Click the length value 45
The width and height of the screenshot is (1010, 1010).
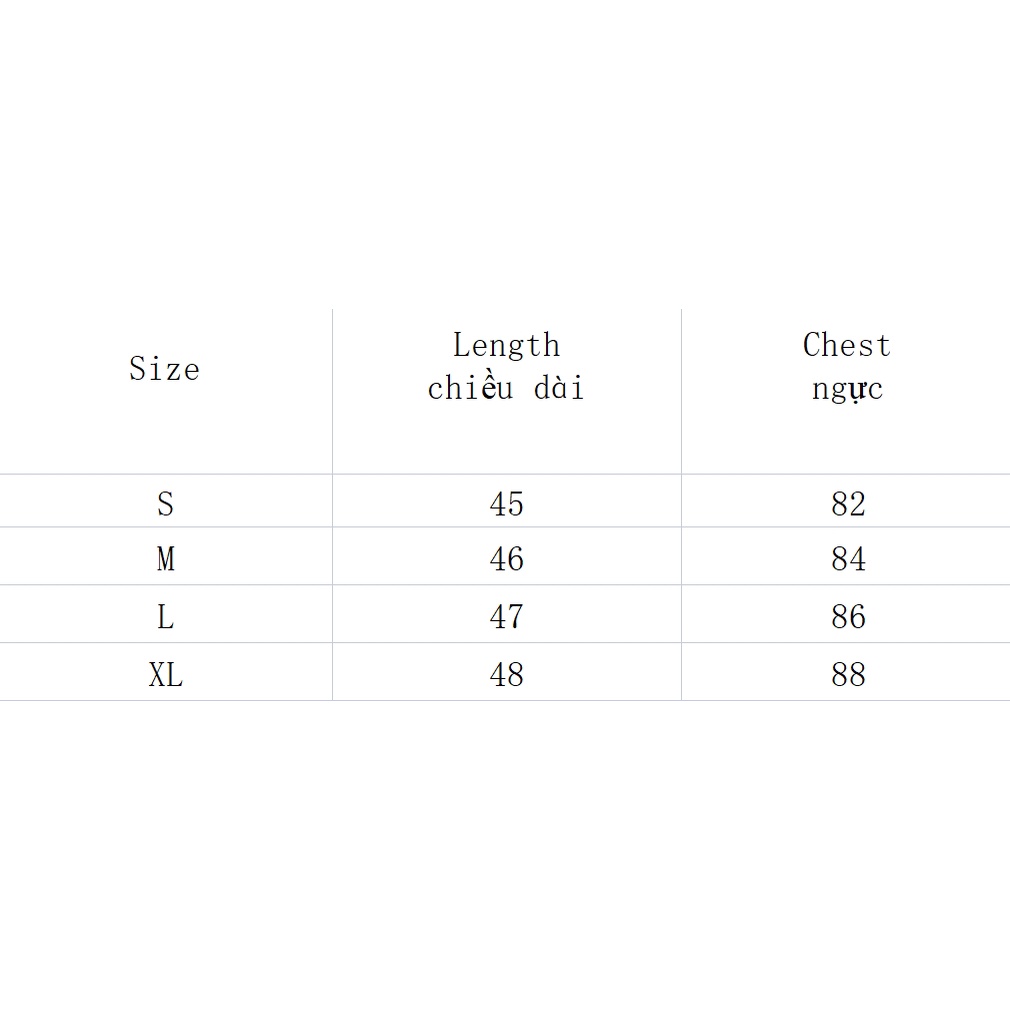(506, 503)
